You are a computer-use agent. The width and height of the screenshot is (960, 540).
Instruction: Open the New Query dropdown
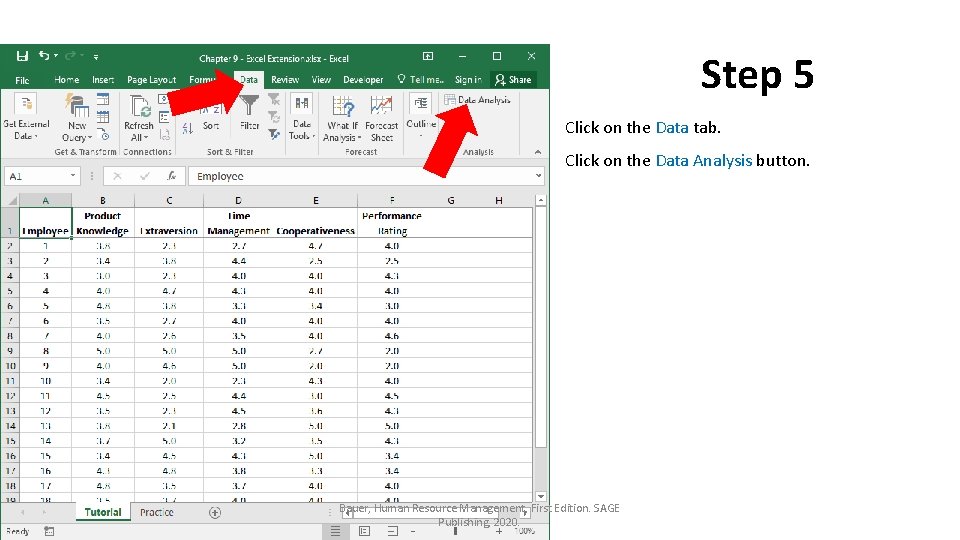77,118
